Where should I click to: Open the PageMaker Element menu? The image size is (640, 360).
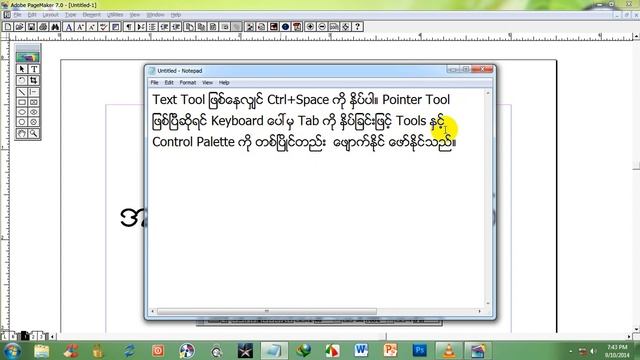pyautogui.click(x=91, y=15)
